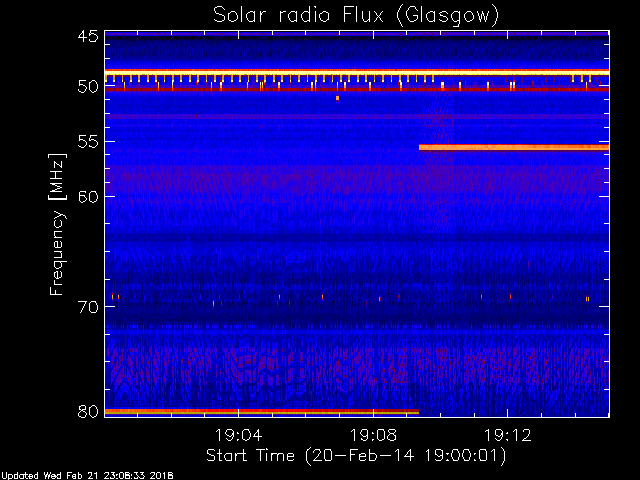The height and width of the screenshot is (480, 640).
Task: Click the Solar radio Flux (Glasgow) title
Action: click(x=356, y=16)
